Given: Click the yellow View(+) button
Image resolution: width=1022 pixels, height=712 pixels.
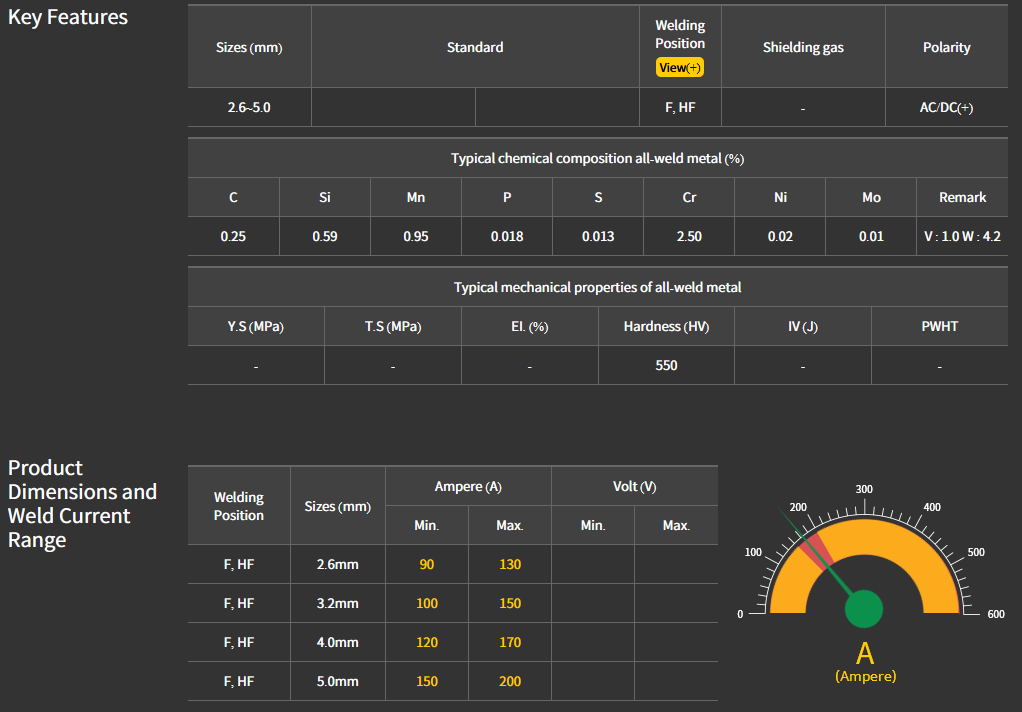Looking at the screenshot, I should [680, 68].
